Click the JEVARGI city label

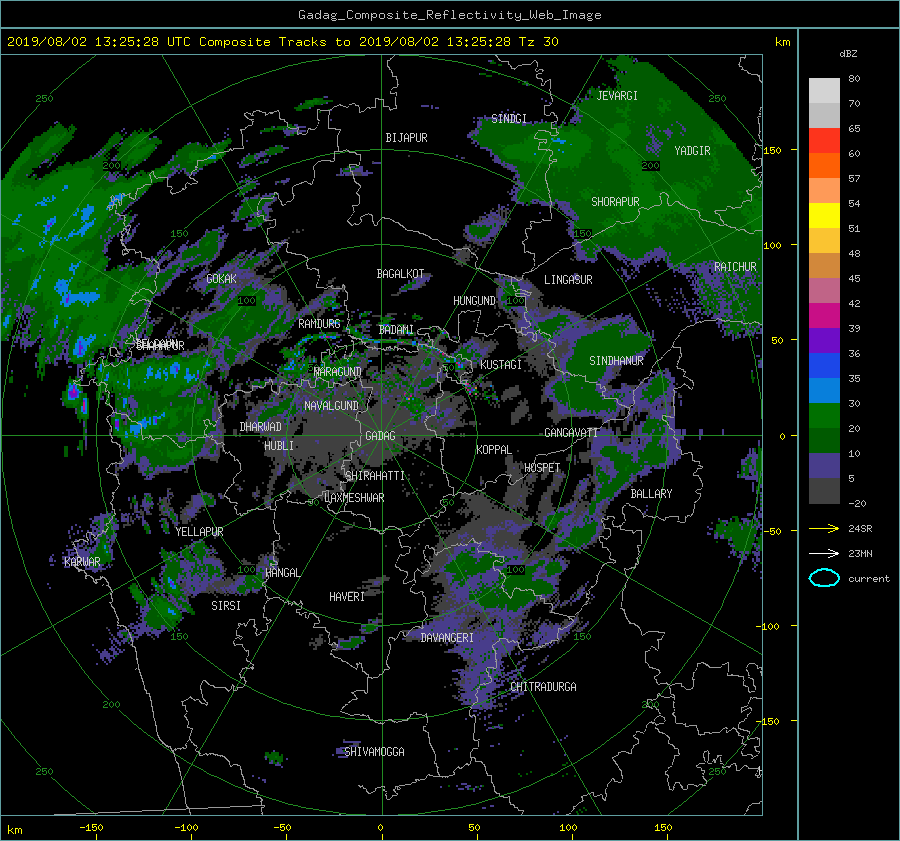coord(617,96)
